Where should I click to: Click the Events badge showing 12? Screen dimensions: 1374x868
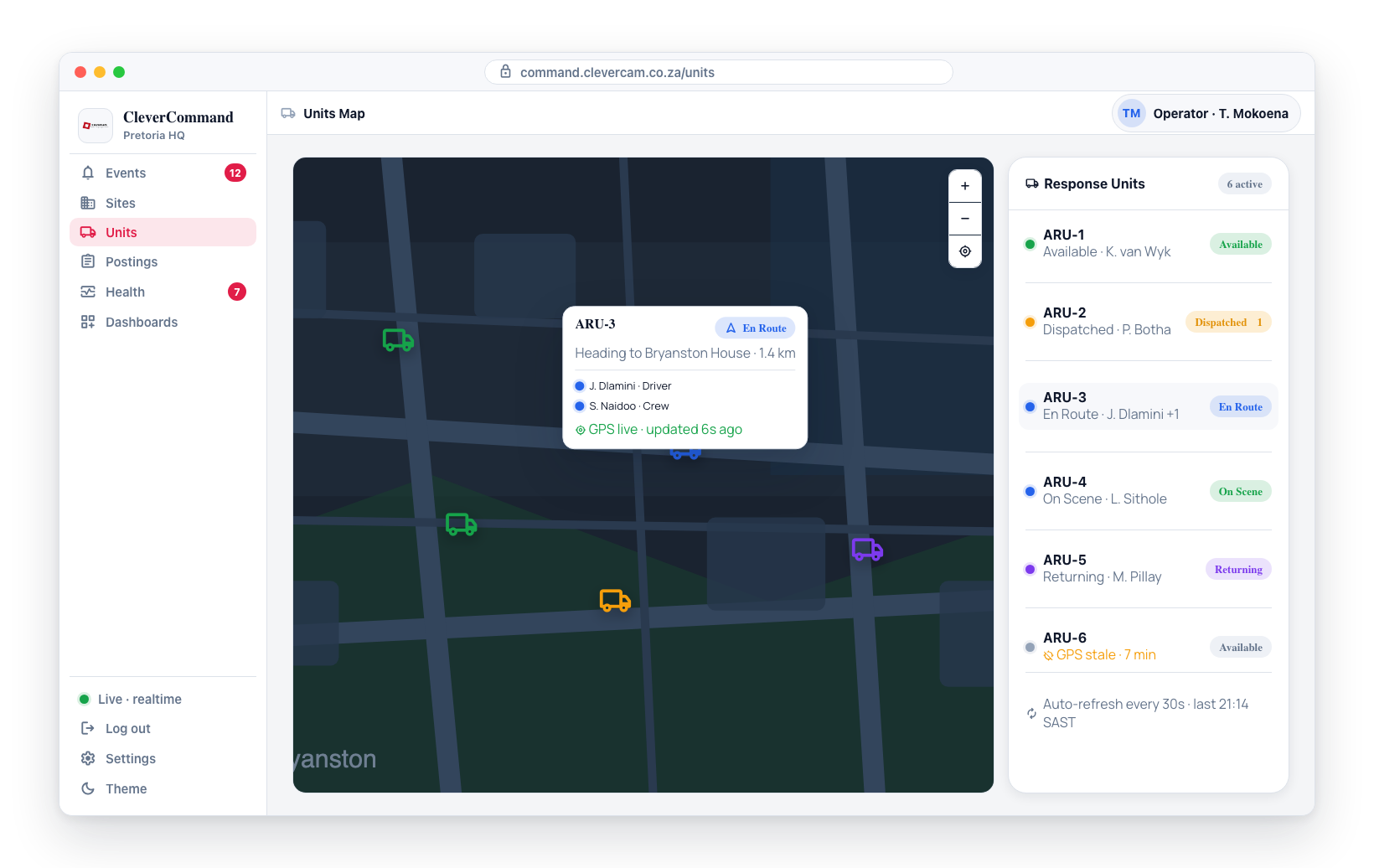tap(235, 173)
